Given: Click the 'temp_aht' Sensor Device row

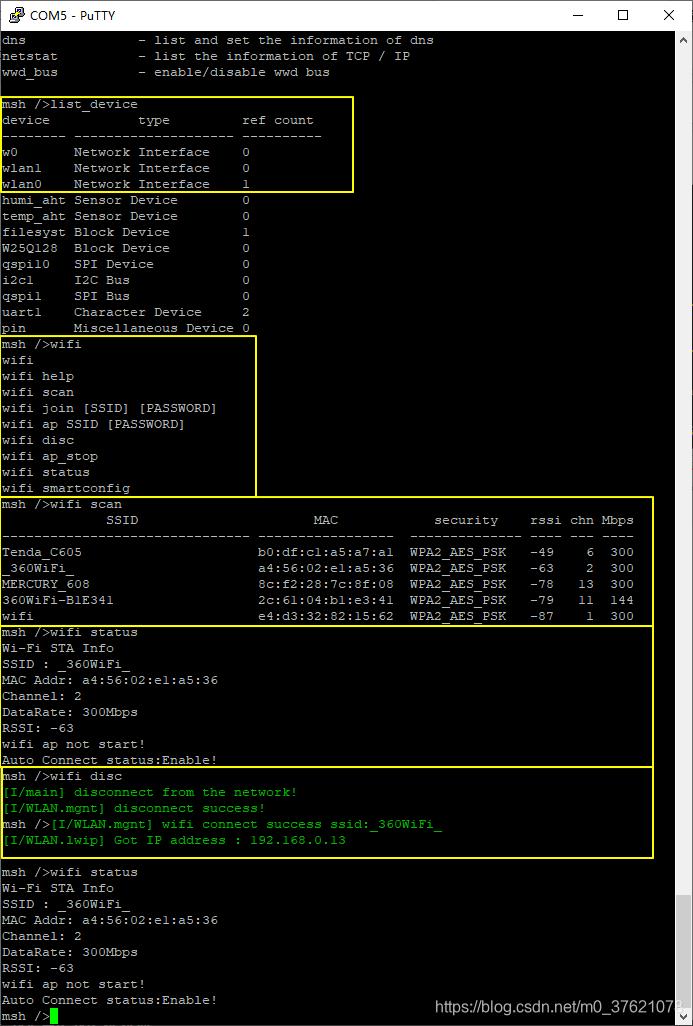Looking at the screenshot, I should pyautogui.click(x=126, y=216).
